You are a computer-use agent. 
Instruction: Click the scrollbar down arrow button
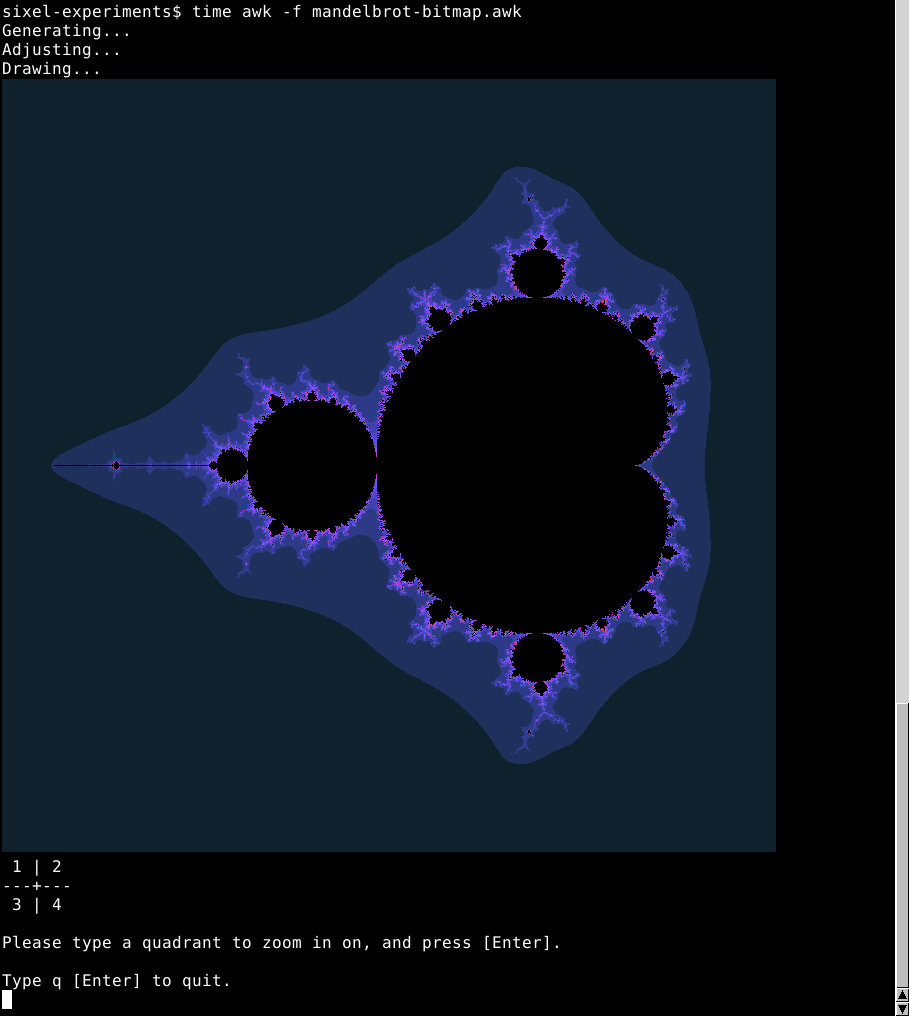[902, 1009]
